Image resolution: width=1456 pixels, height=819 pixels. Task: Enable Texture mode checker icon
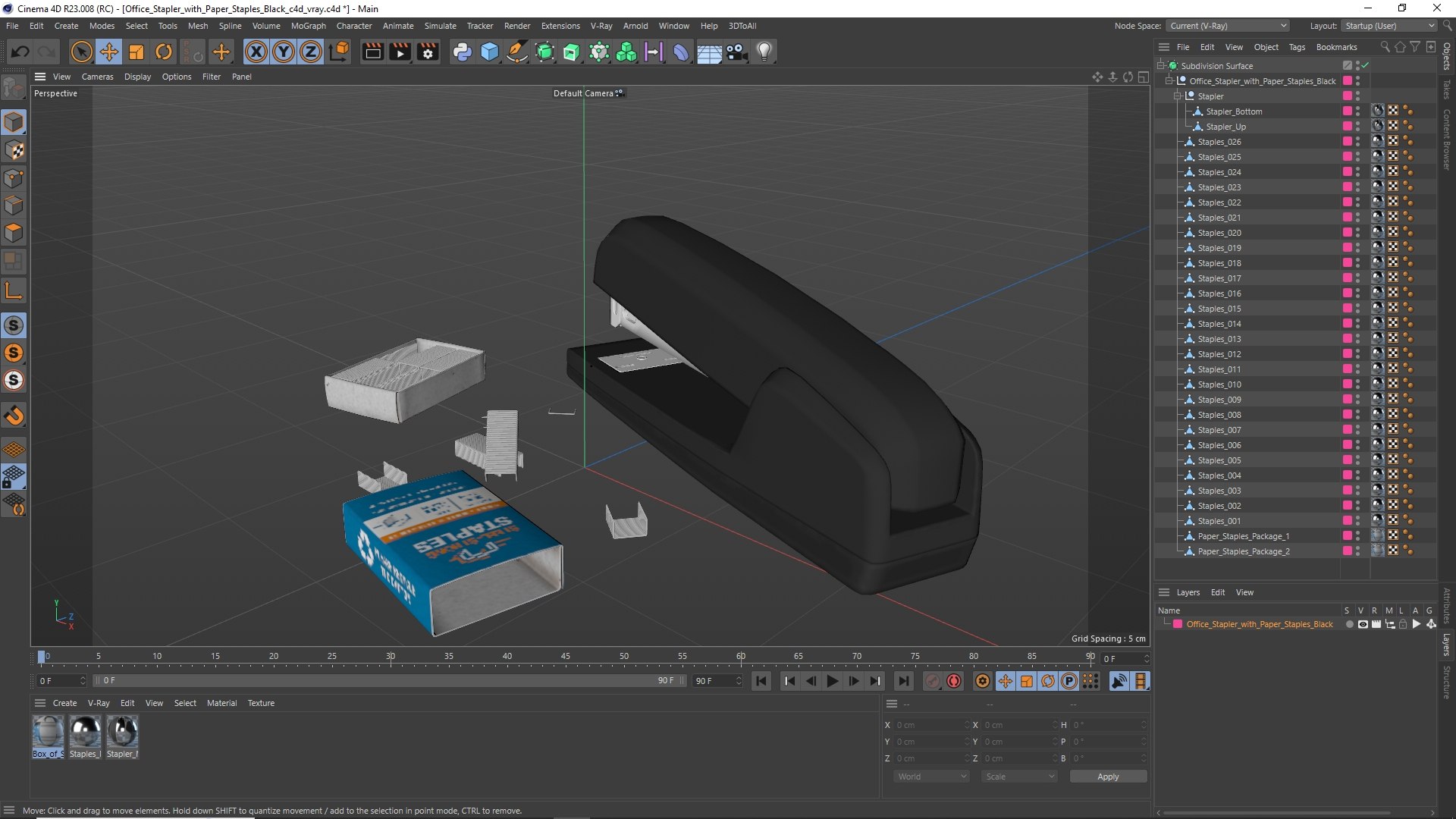coord(14,150)
